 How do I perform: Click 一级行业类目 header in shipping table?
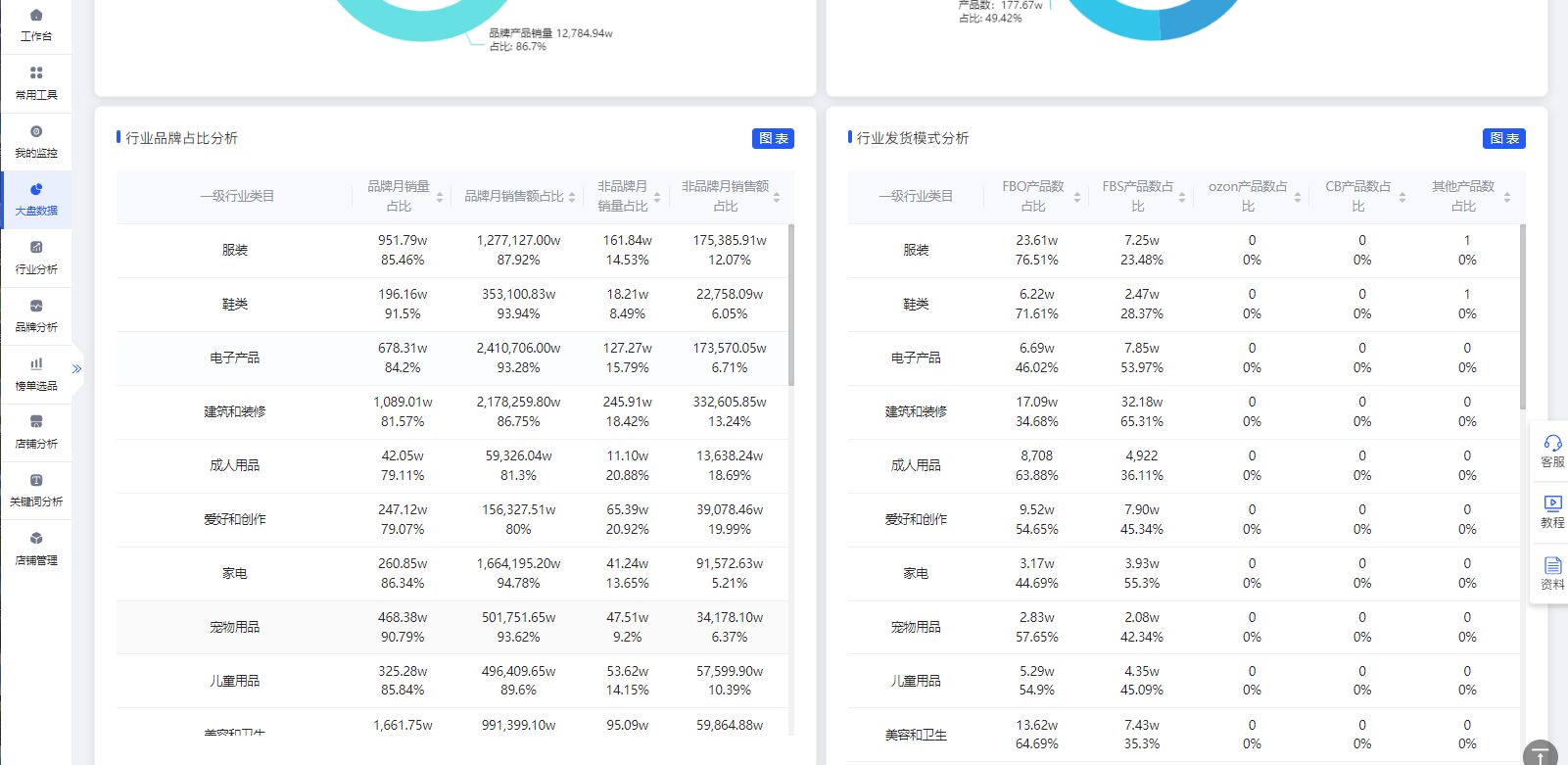pyautogui.click(x=916, y=196)
